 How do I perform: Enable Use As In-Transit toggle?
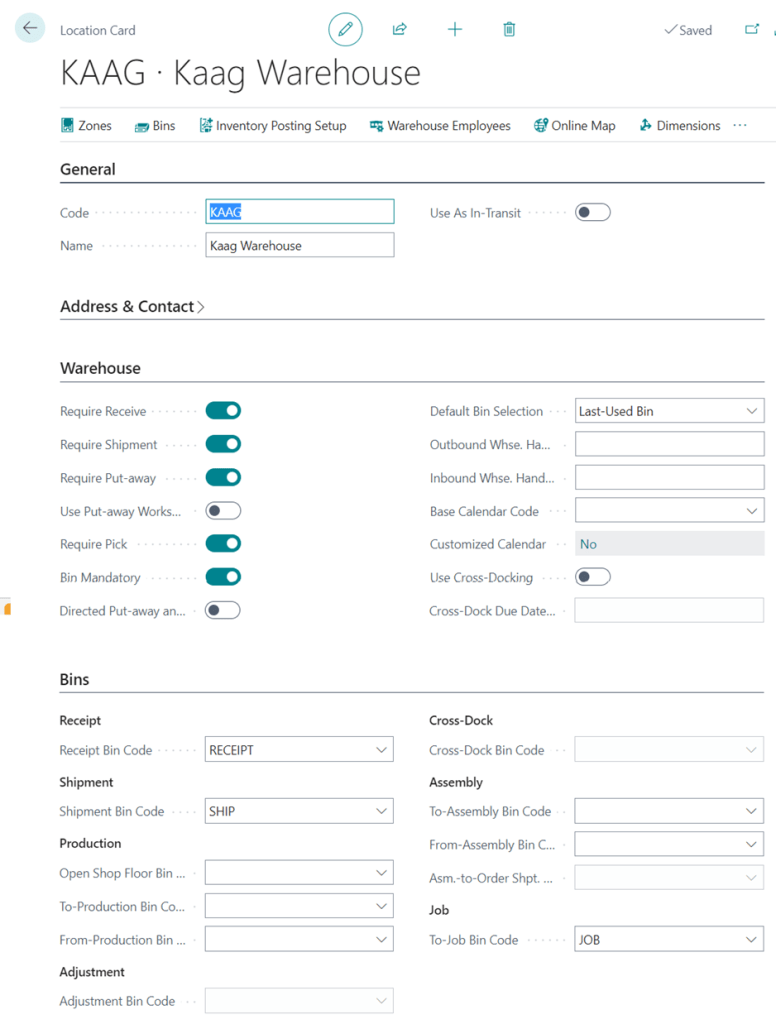(592, 212)
